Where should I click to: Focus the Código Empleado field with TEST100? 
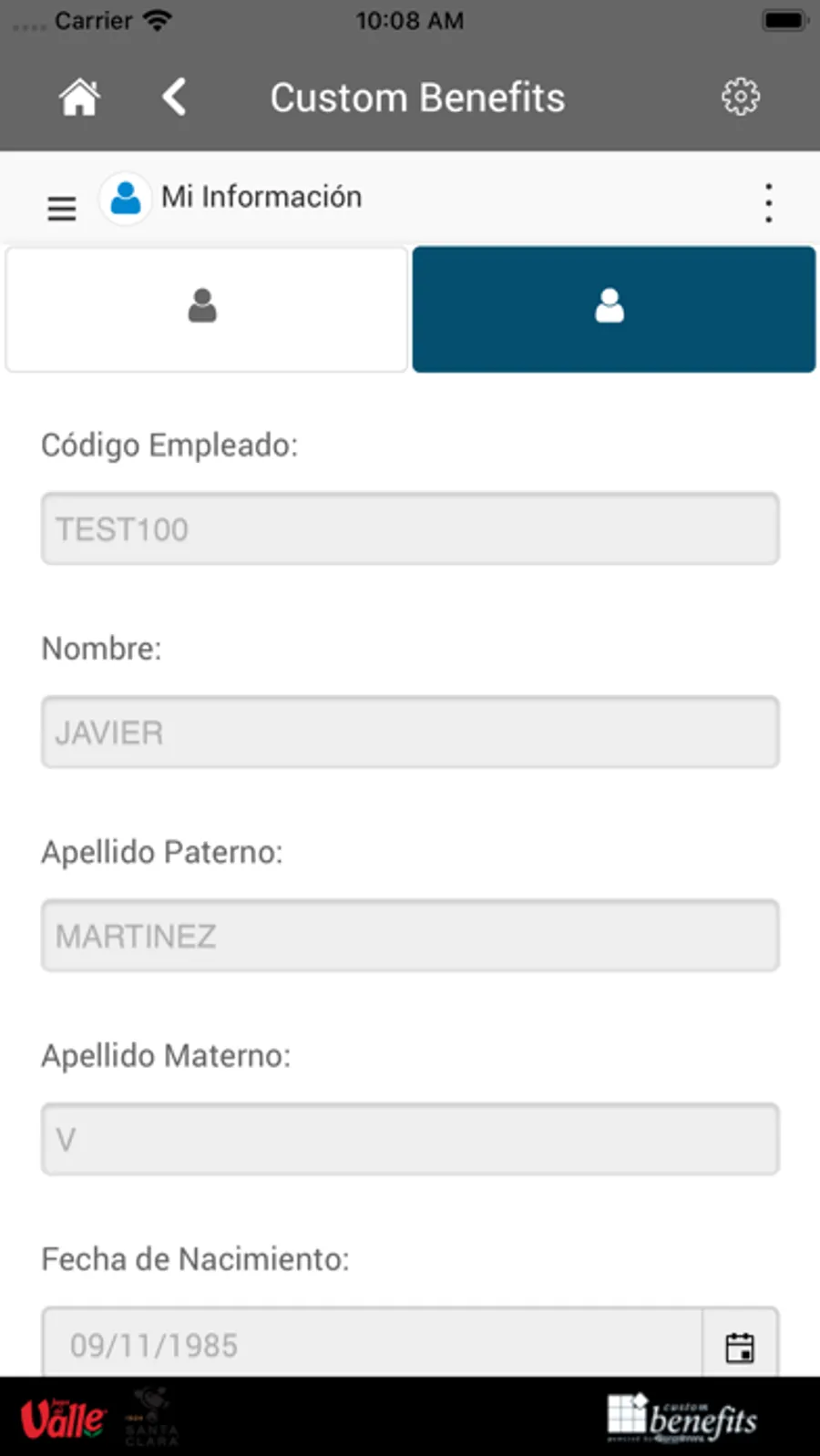pyautogui.click(x=410, y=528)
